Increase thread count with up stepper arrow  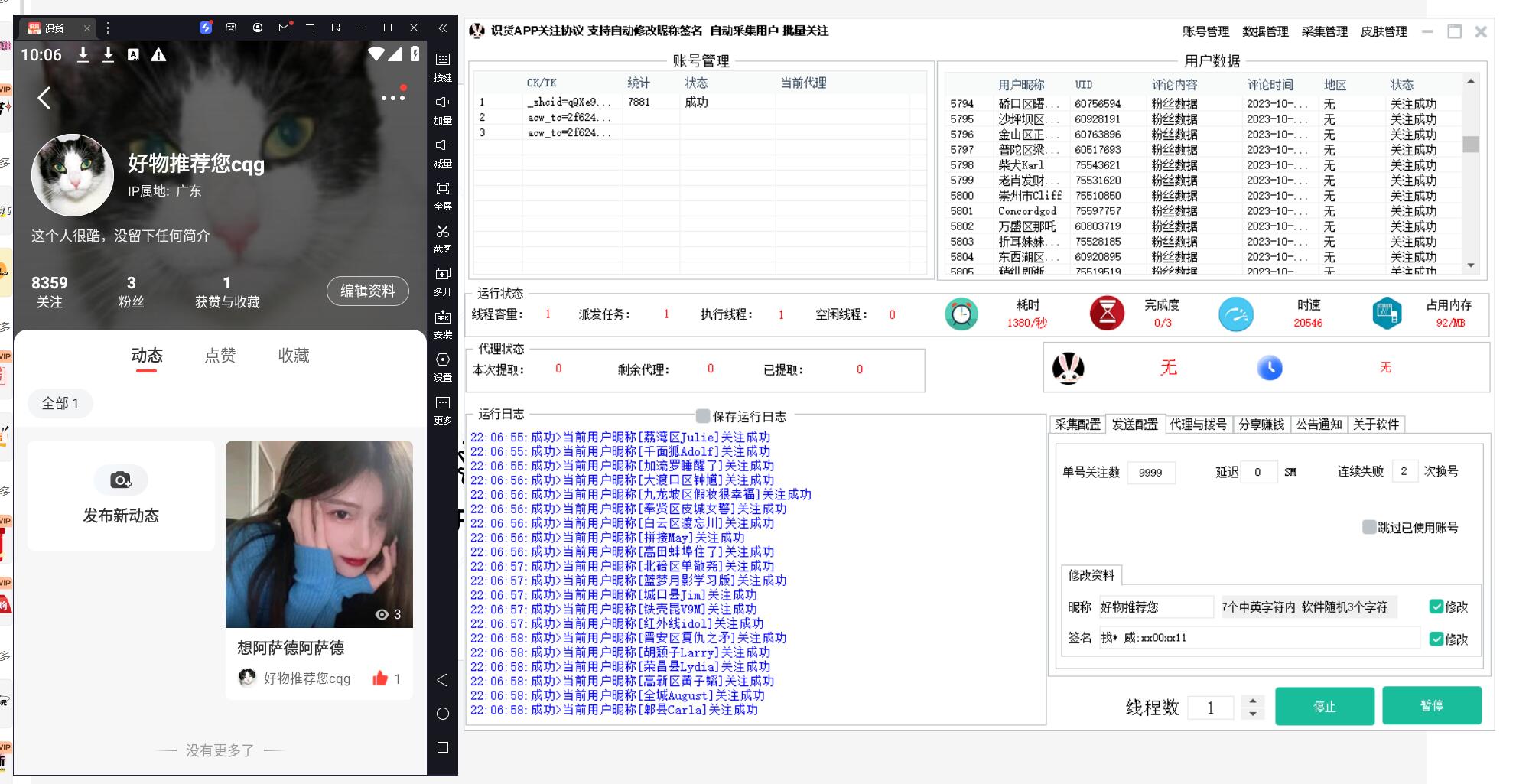coord(1252,700)
